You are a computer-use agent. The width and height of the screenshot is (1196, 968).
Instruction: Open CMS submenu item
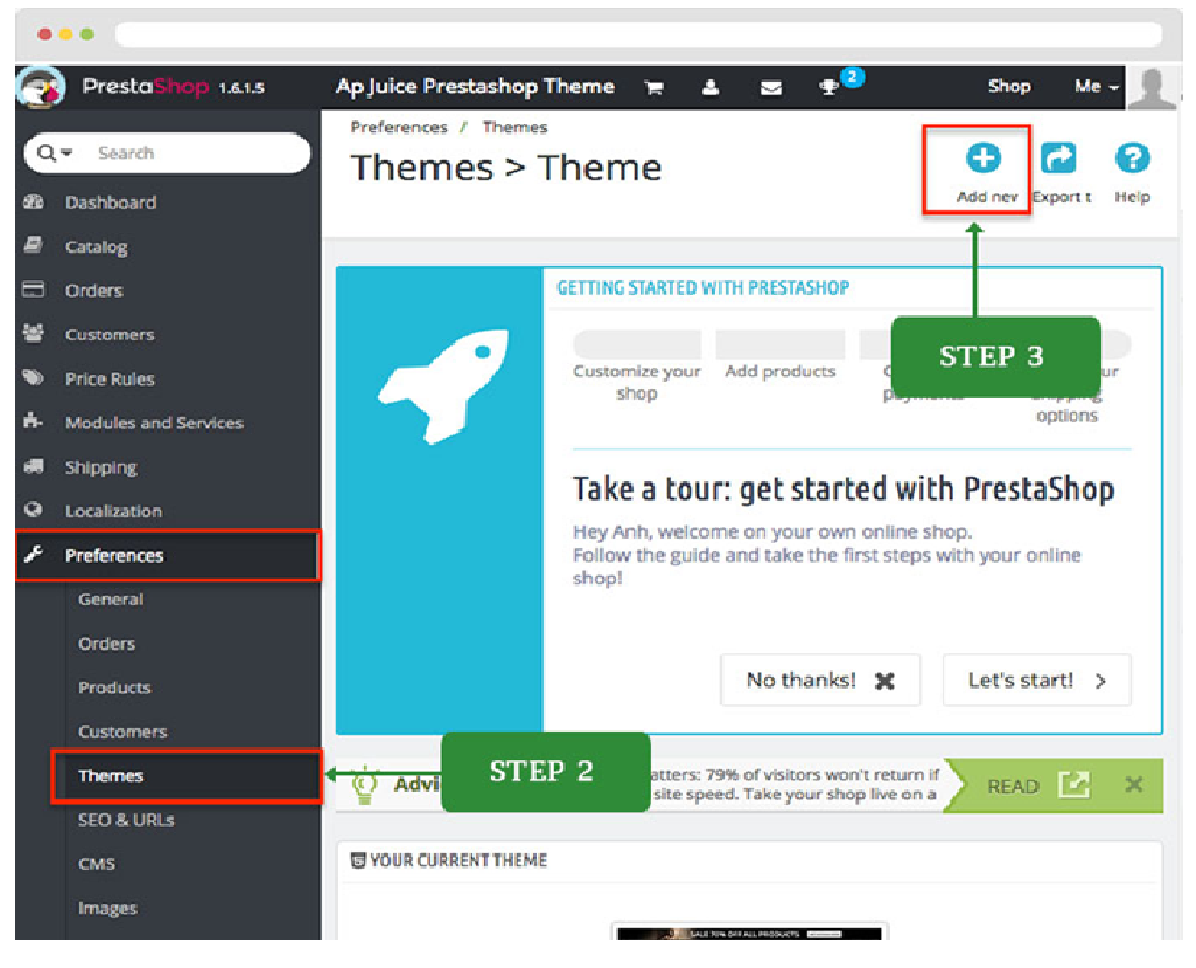coord(96,864)
